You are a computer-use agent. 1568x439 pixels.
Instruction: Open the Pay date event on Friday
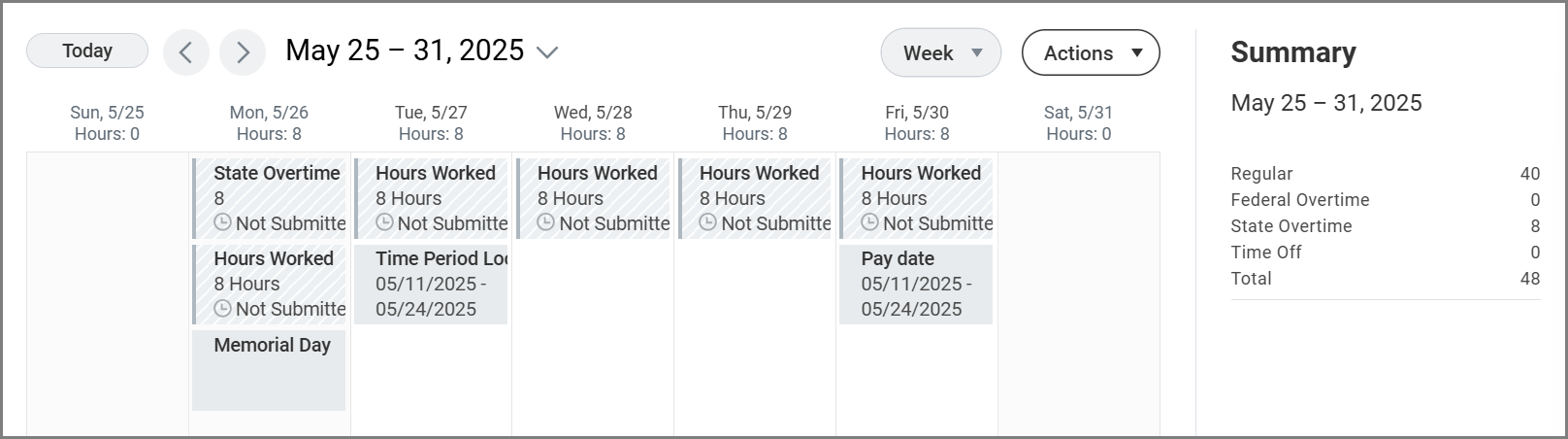[x=916, y=284]
